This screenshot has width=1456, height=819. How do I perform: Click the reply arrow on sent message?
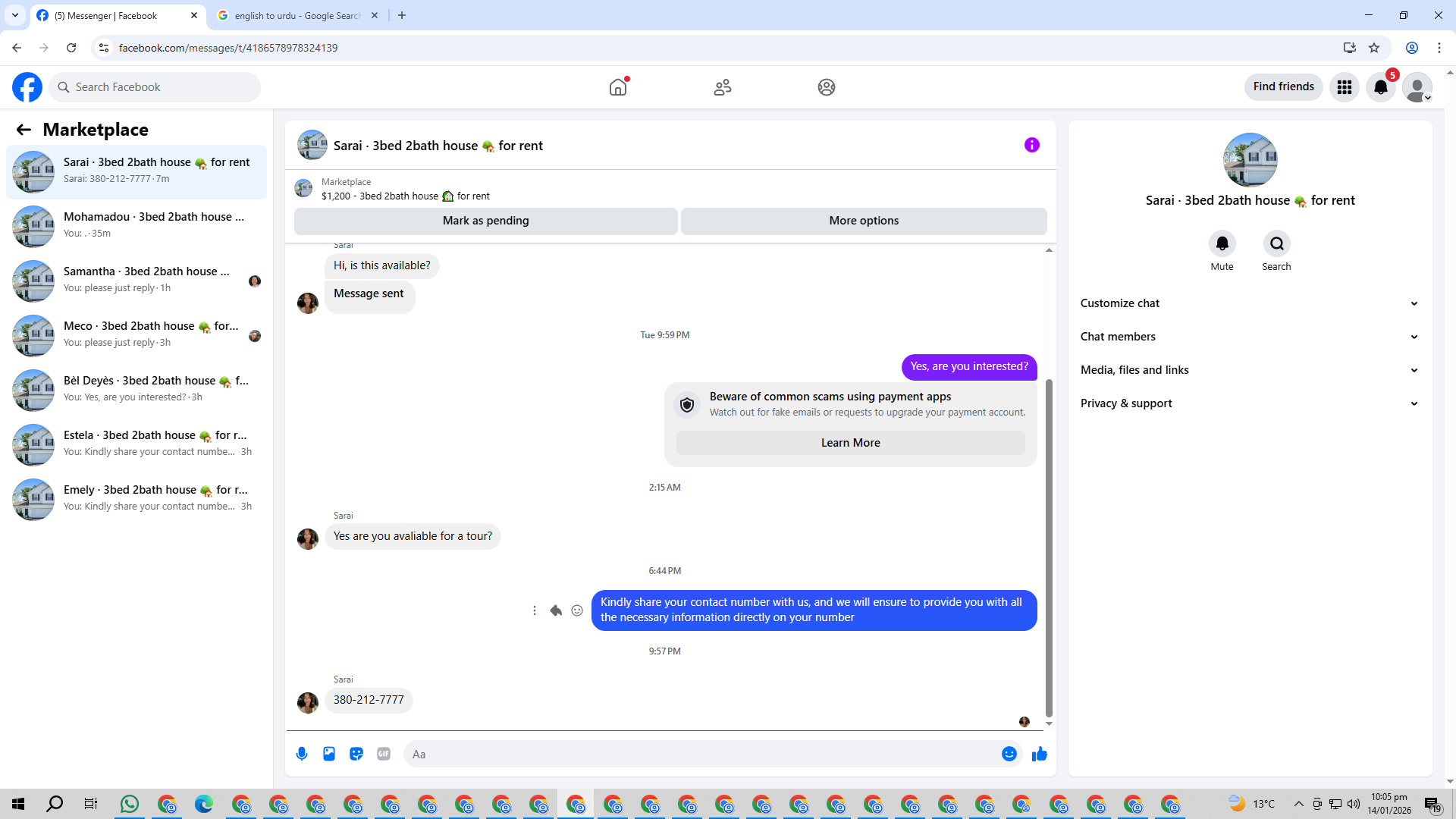tap(556, 610)
